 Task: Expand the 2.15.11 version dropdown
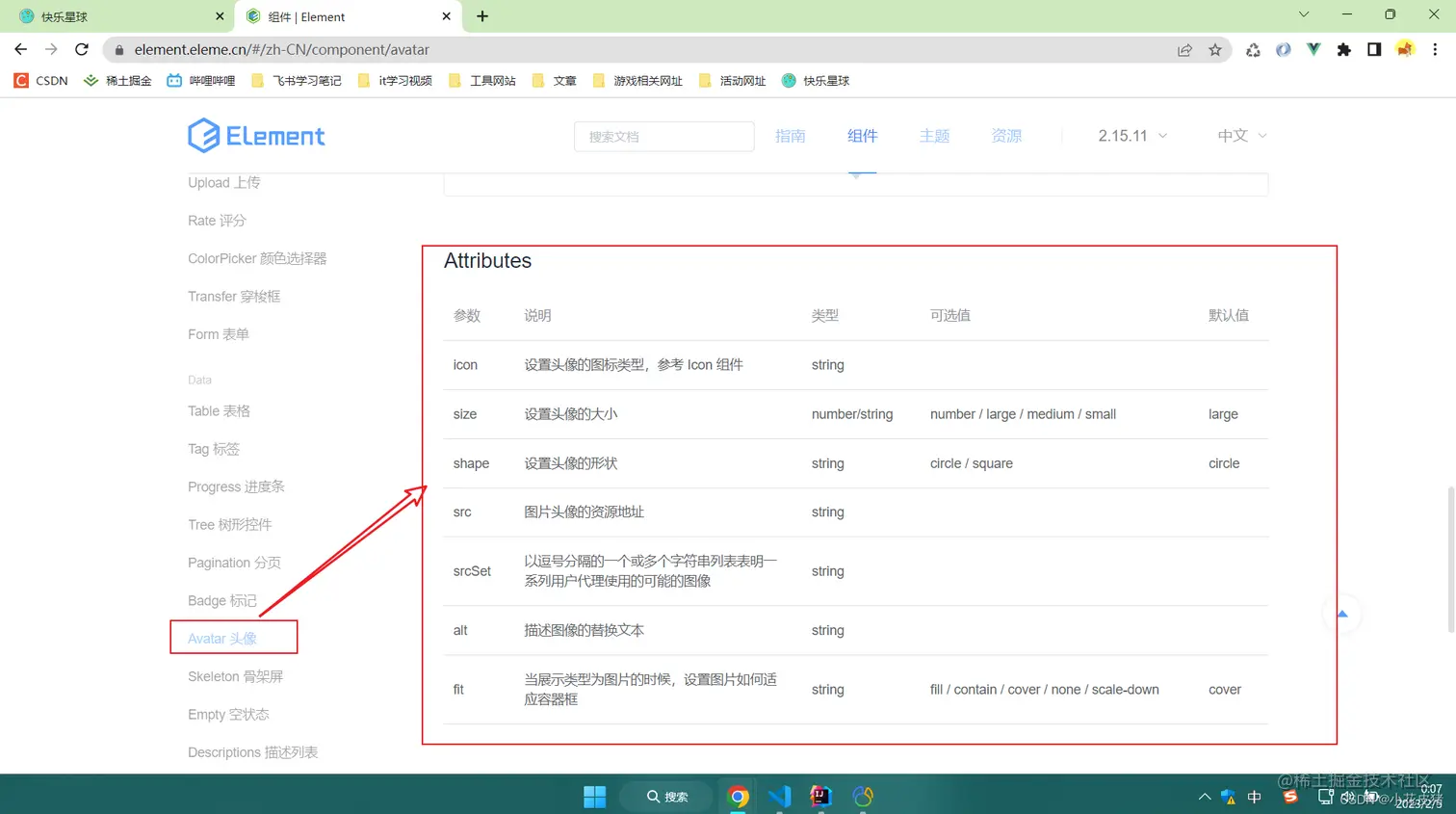pyautogui.click(x=1133, y=136)
